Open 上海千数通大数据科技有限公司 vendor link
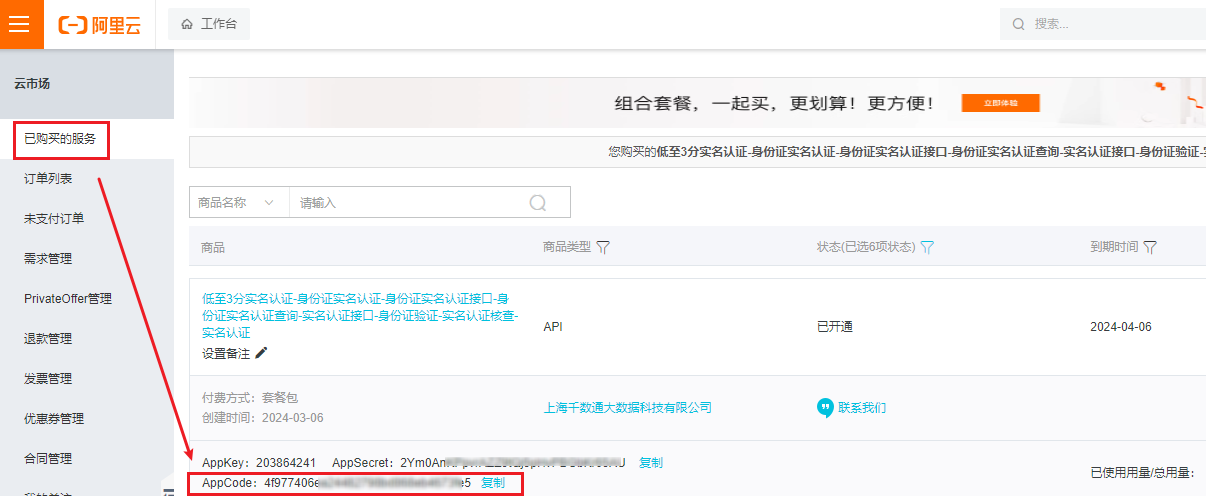 click(627, 408)
